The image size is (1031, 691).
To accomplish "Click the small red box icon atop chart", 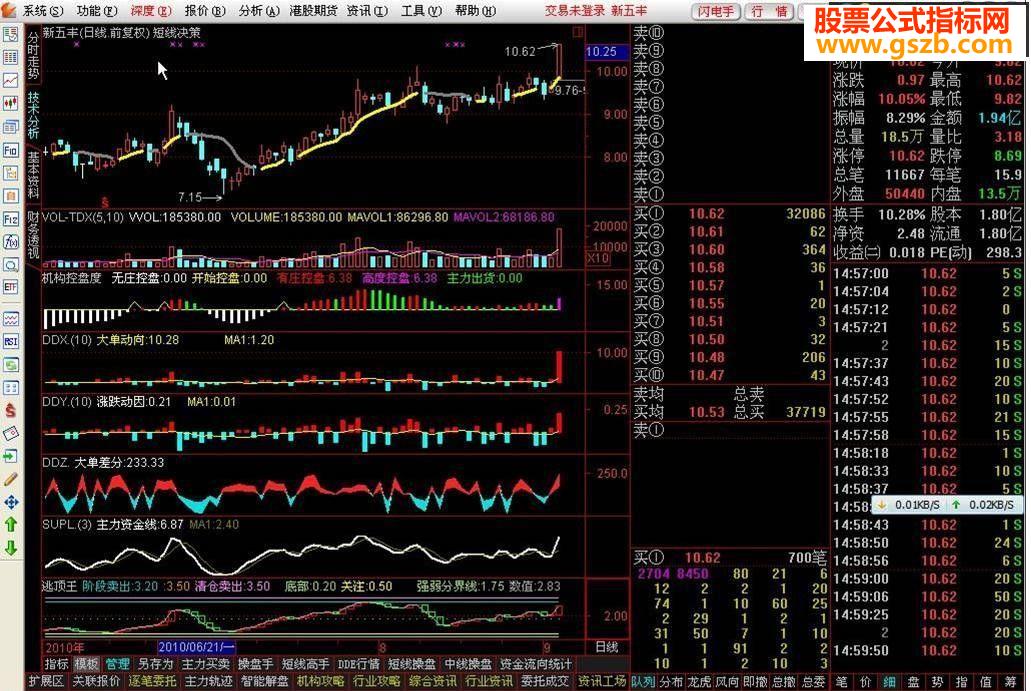I will (577, 32).
